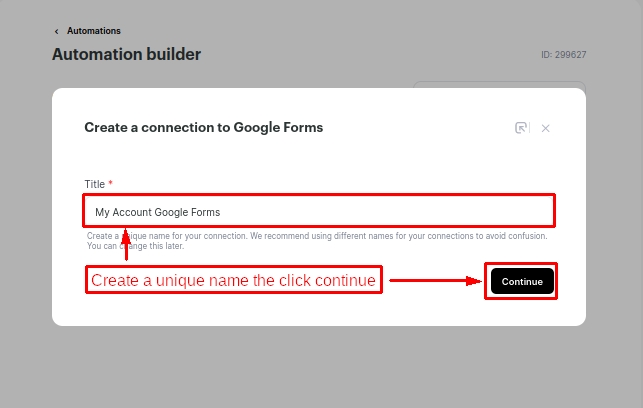Click the dimmed panel behind the dialog's top-right
Image resolution: width=643 pixels, height=408 pixels.
[x=500, y=84]
